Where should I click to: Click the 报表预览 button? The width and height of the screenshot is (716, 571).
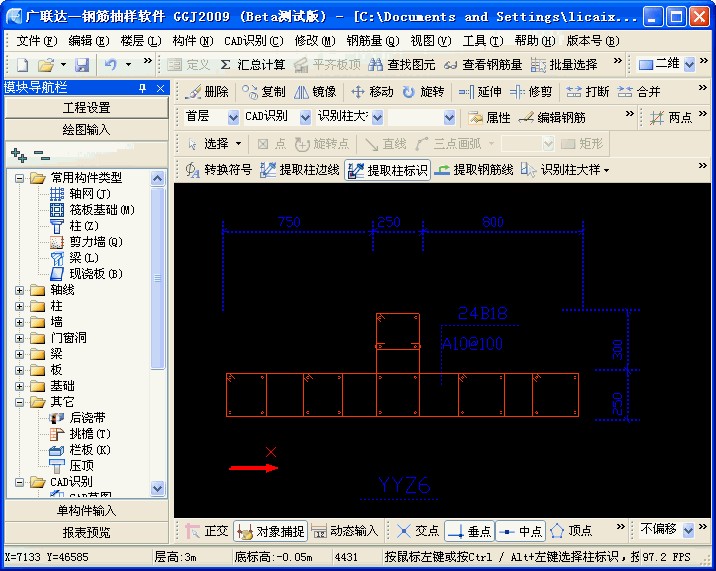86,532
